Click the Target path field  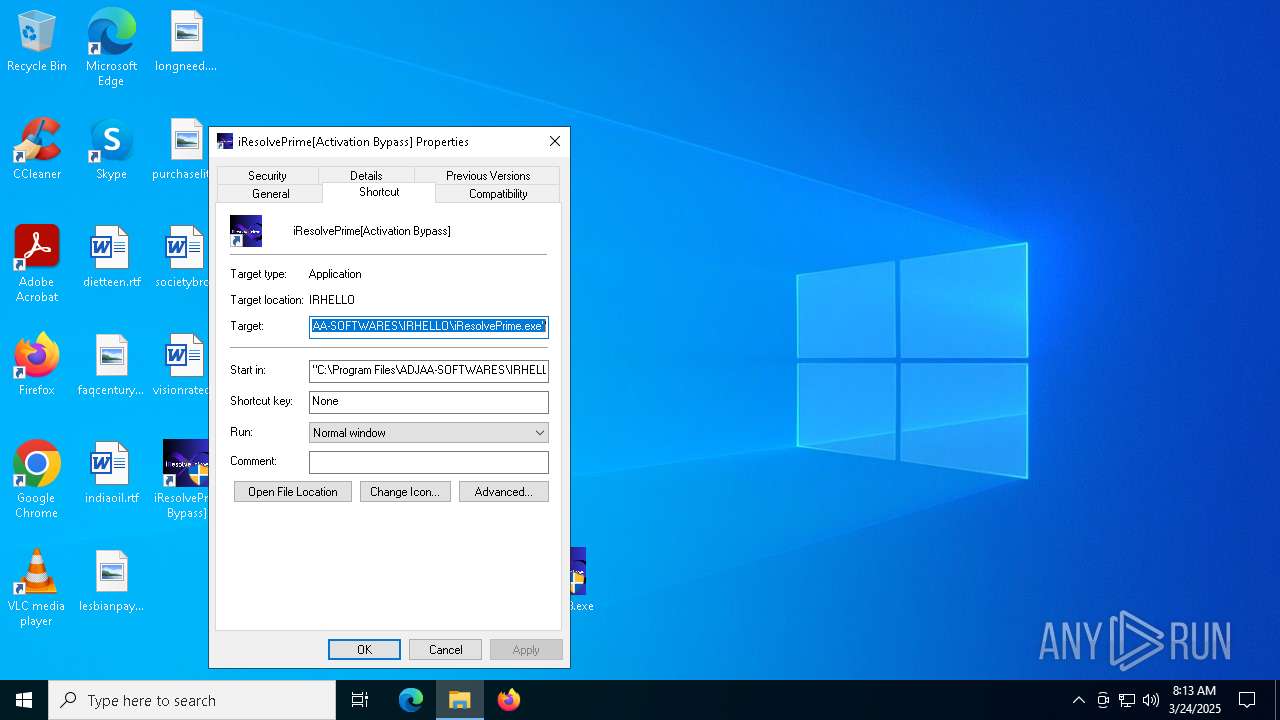click(429, 327)
